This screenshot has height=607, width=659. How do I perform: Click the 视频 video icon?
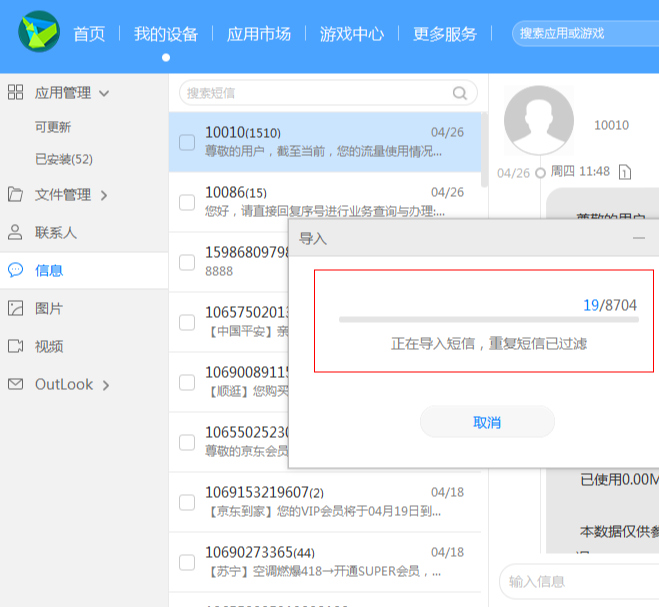click(16, 346)
